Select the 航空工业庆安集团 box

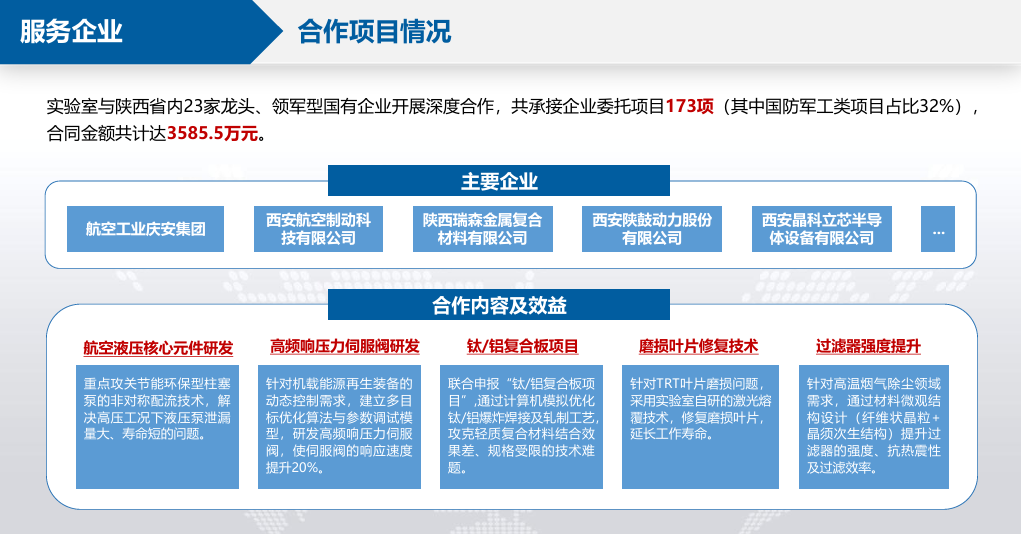point(145,229)
